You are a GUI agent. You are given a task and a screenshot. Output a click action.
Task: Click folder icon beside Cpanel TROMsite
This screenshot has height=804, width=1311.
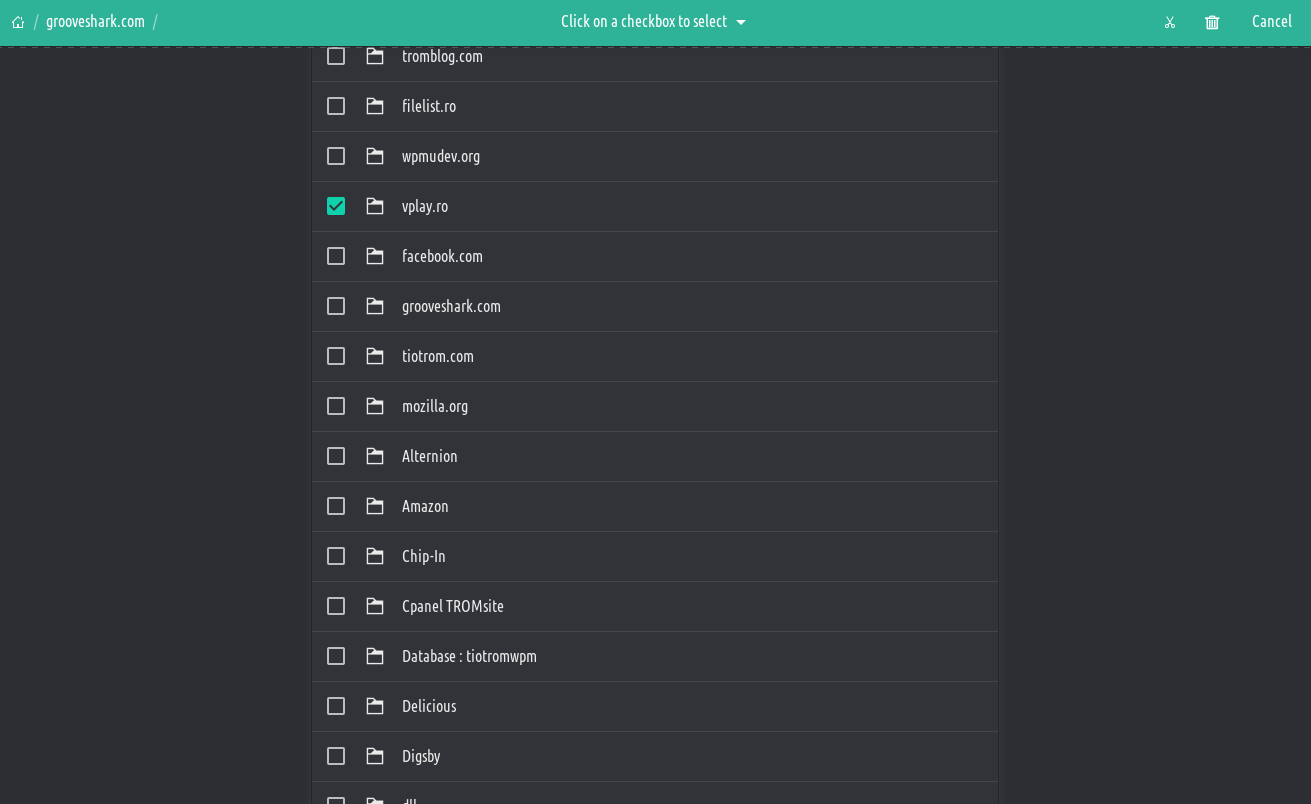tap(375, 606)
